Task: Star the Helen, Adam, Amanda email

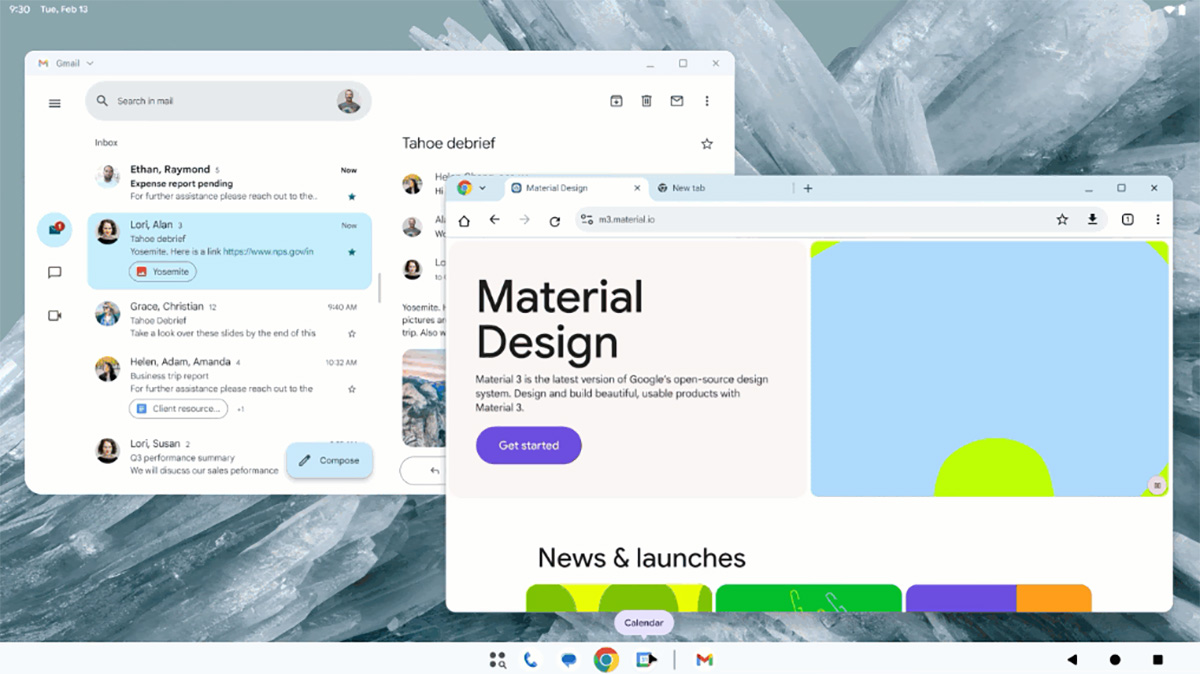Action: pos(351,389)
